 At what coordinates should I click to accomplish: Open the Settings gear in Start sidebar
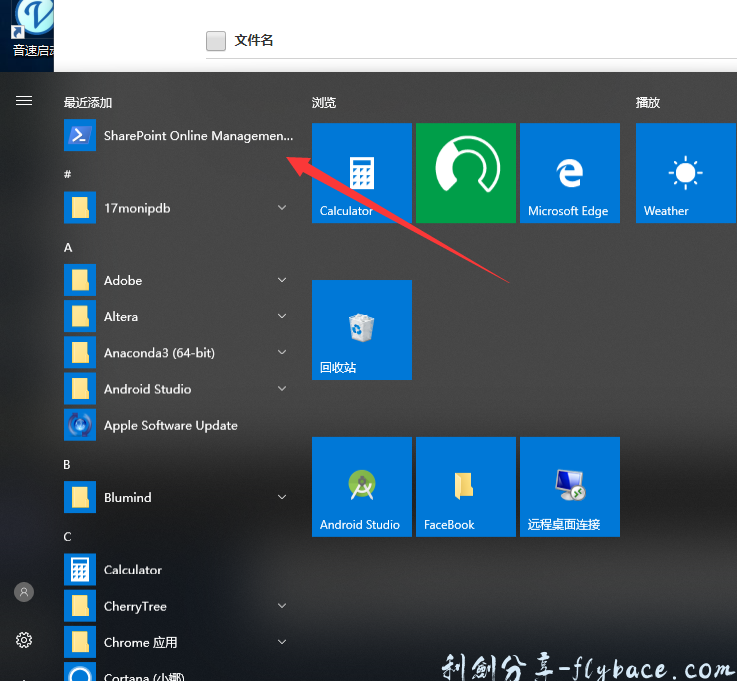pos(24,640)
